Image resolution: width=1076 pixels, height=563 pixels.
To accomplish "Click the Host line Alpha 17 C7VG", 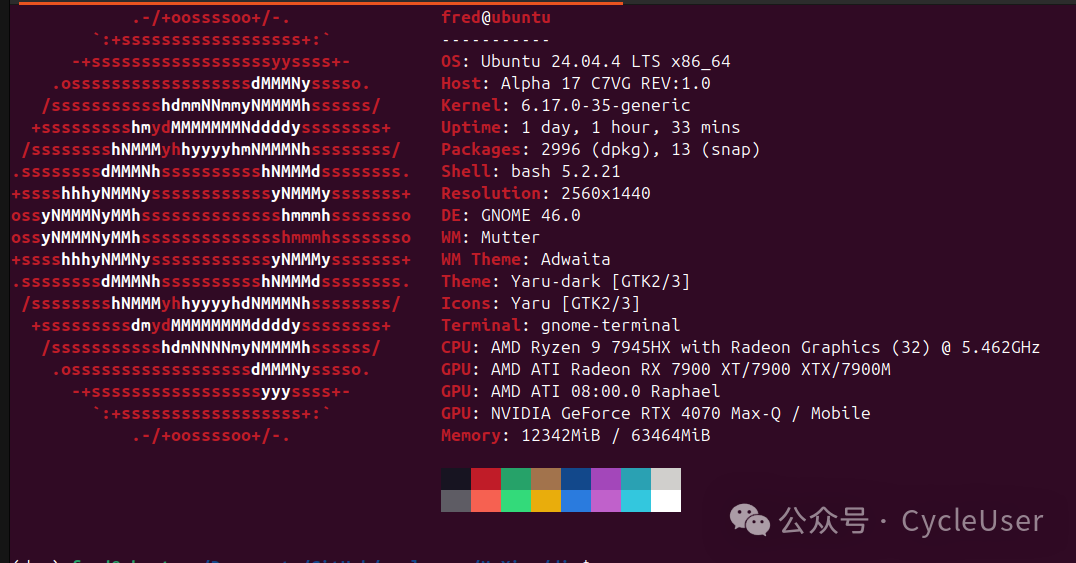I will click(x=576, y=83).
